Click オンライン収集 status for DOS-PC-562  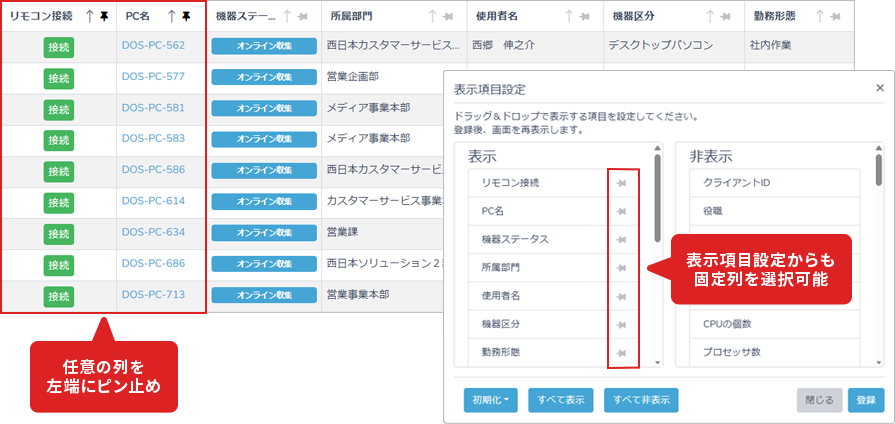(x=264, y=46)
